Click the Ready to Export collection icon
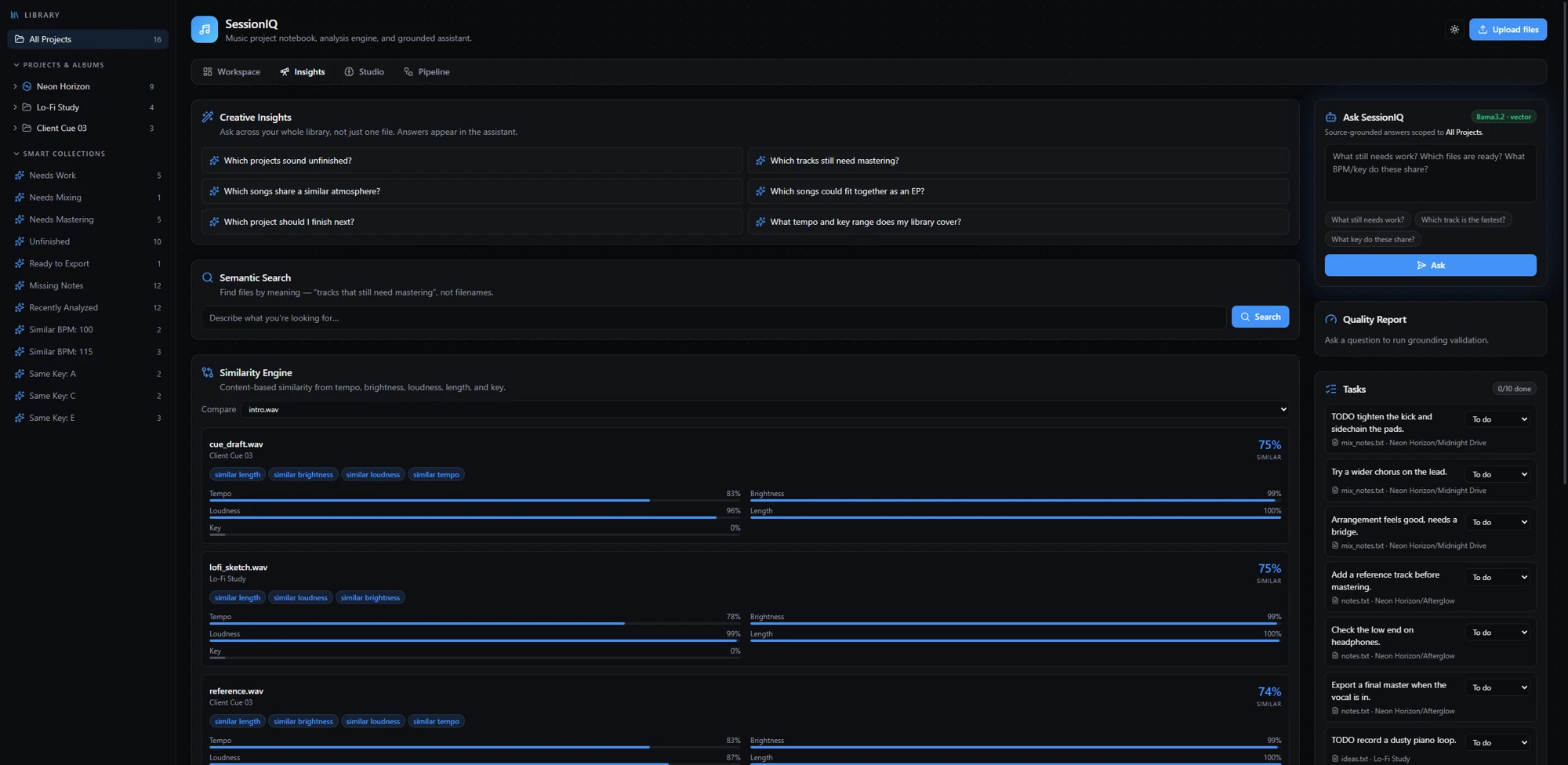 20,263
